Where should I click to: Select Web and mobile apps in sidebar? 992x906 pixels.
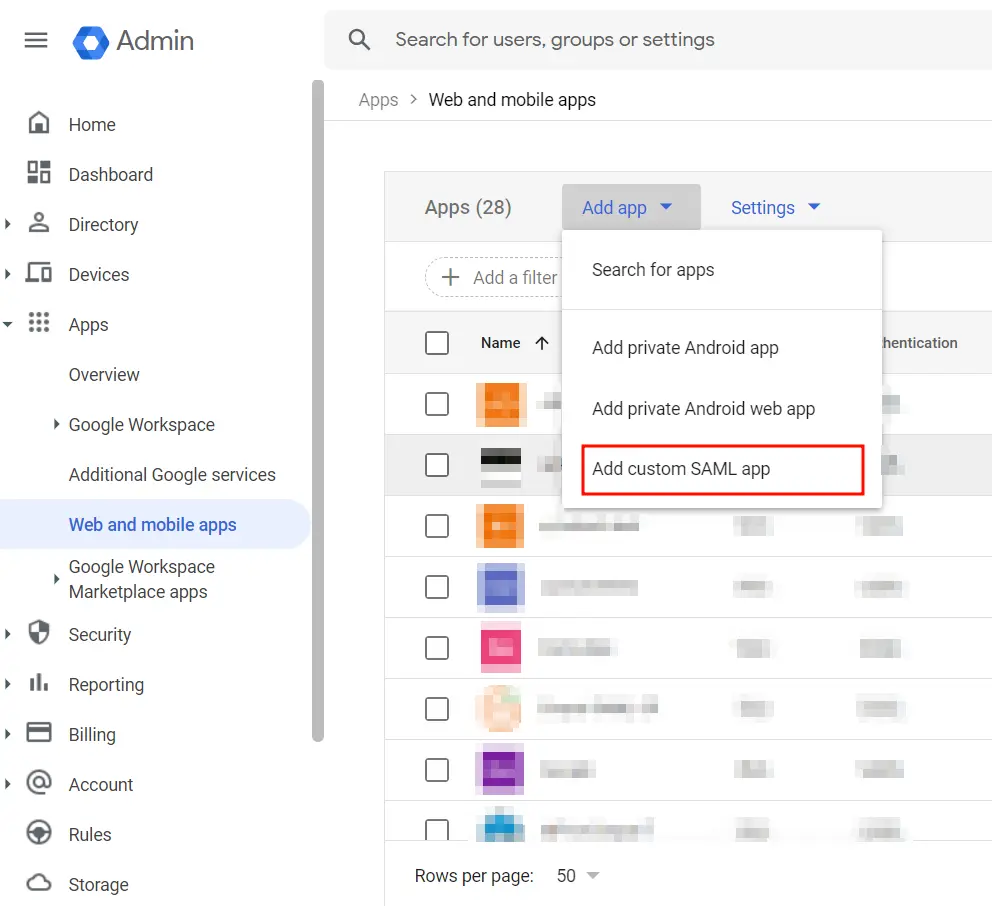(154, 524)
